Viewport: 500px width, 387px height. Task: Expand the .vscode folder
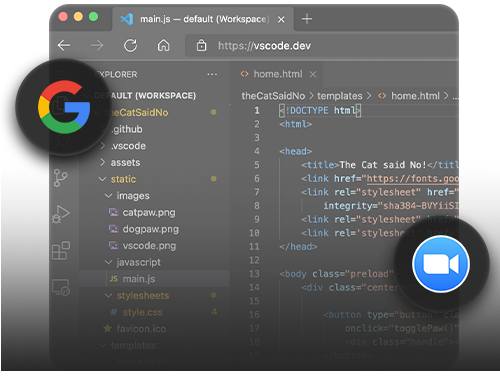tap(103, 146)
